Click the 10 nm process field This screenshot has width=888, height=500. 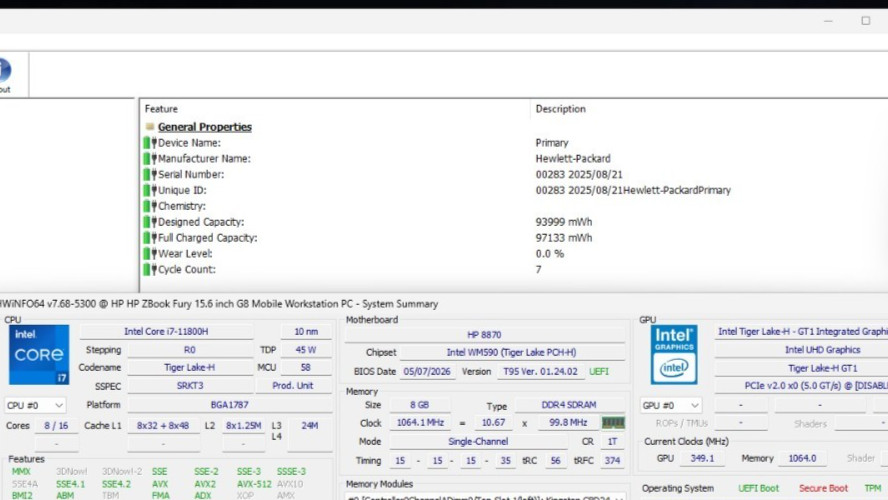pyautogui.click(x=306, y=331)
